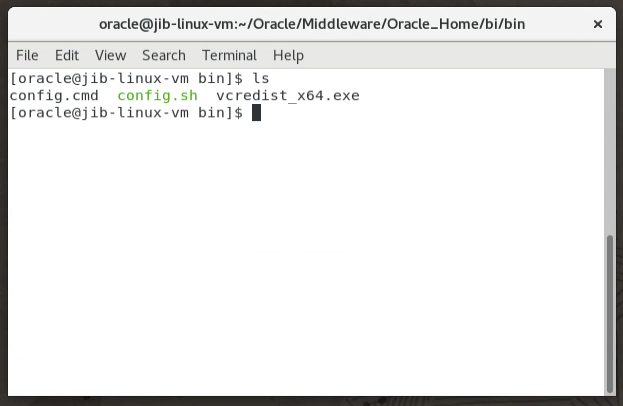The width and height of the screenshot is (623, 406).
Task: Click the vertical scrollbar thumb
Action: (x=609, y=314)
